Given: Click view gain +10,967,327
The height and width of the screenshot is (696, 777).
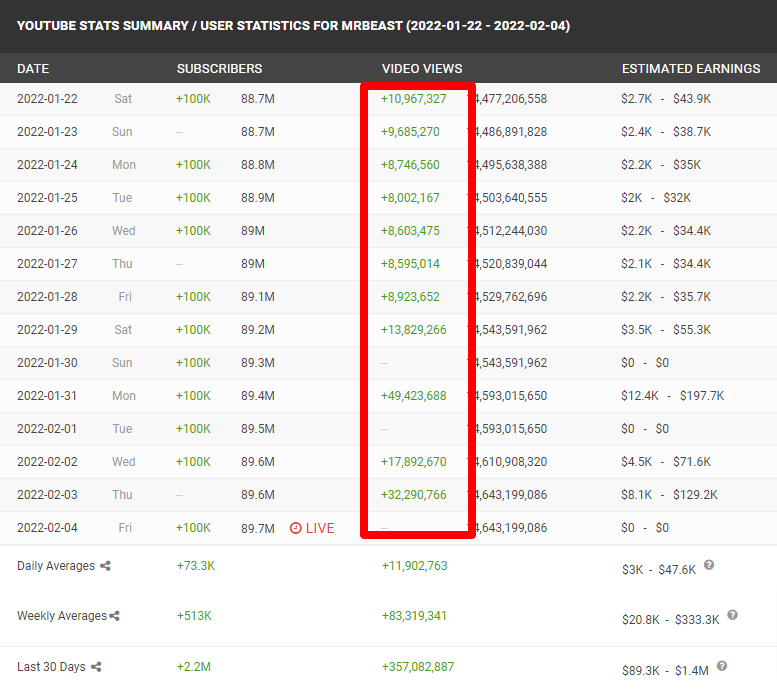Looking at the screenshot, I should (x=414, y=99).
